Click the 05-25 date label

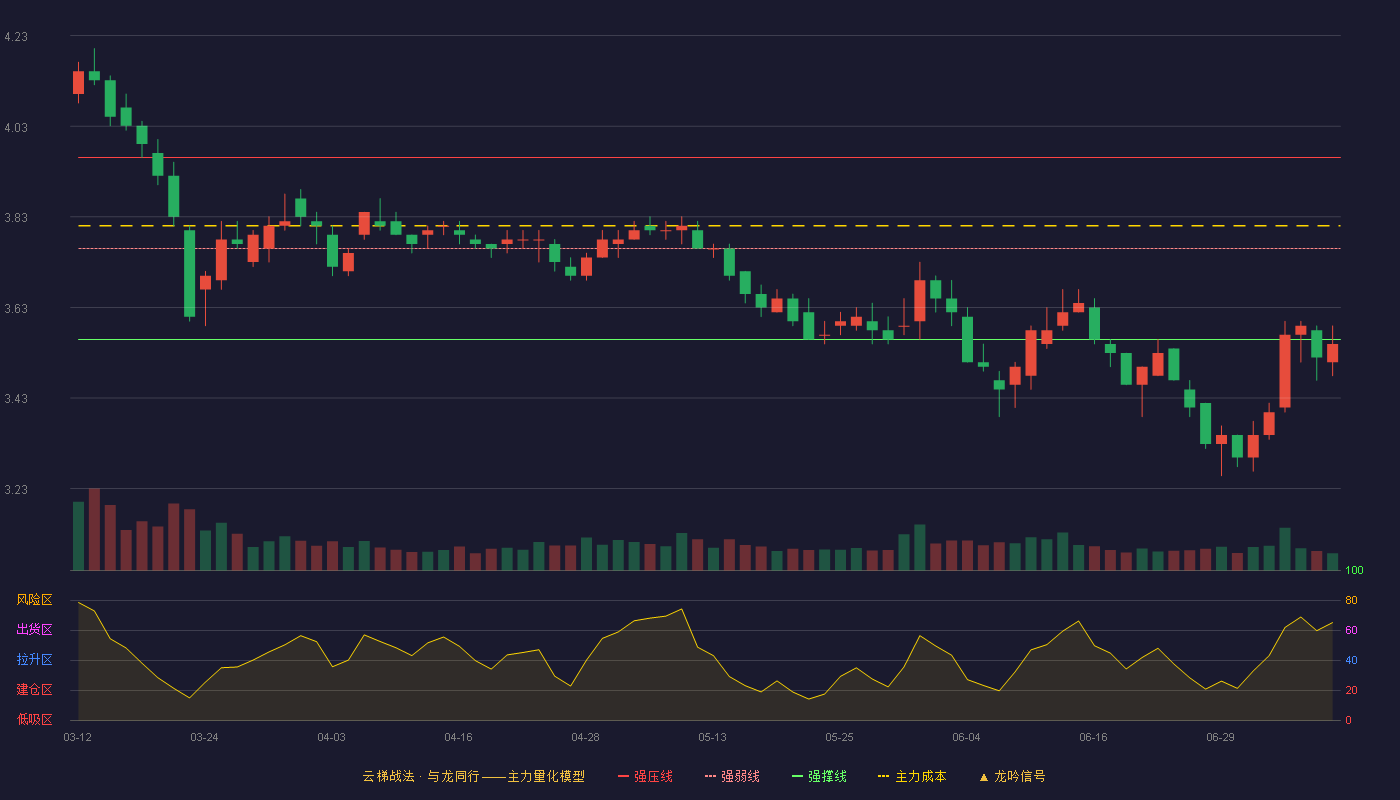click(x=839, y=737)
